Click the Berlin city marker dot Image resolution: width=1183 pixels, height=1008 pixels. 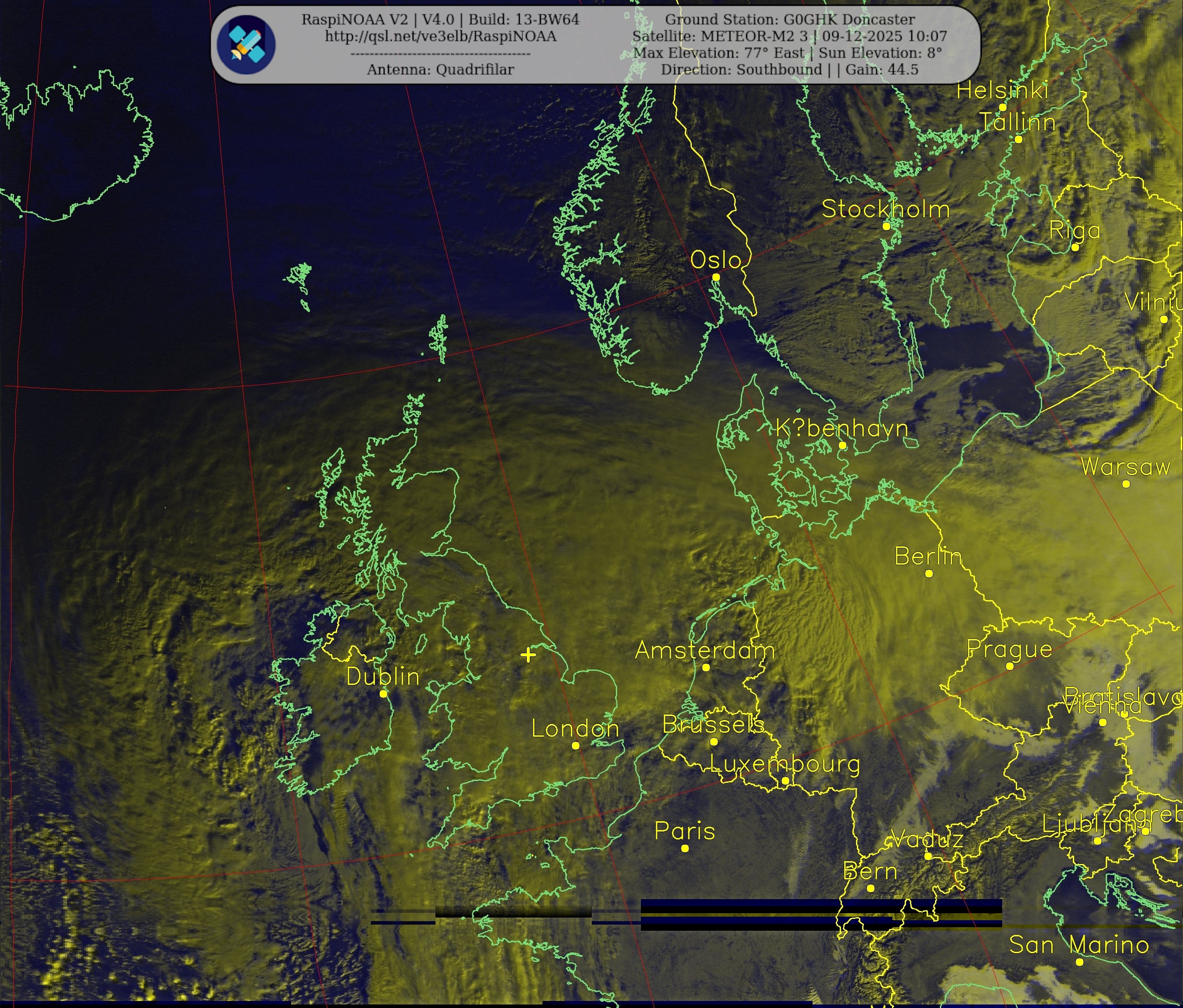[x=929, y=573]
